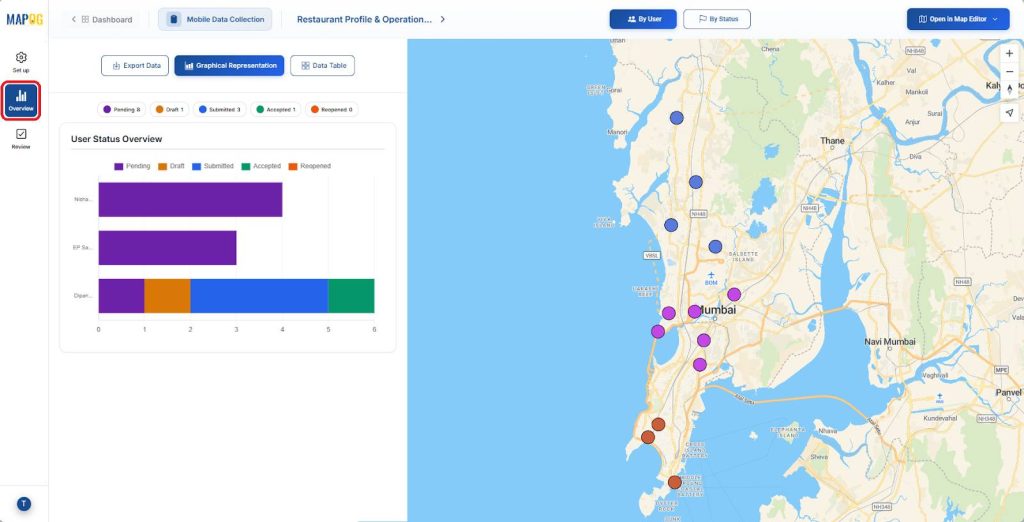Toggle Accepted series in chart legend
The image size is (1024, 522).
pos(261,166)
